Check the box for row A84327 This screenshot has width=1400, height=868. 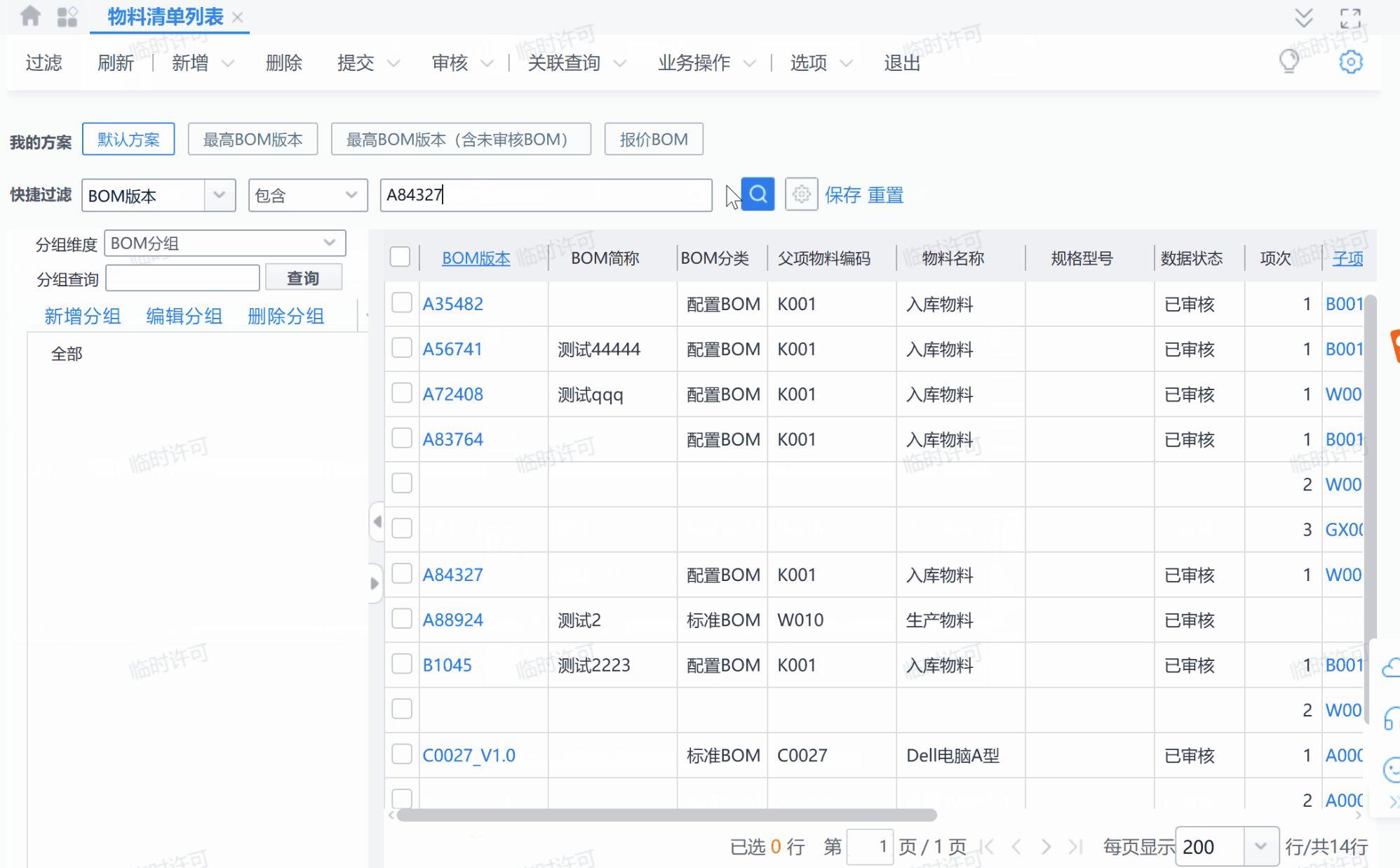pyautogui.click(x=401, y=574)
